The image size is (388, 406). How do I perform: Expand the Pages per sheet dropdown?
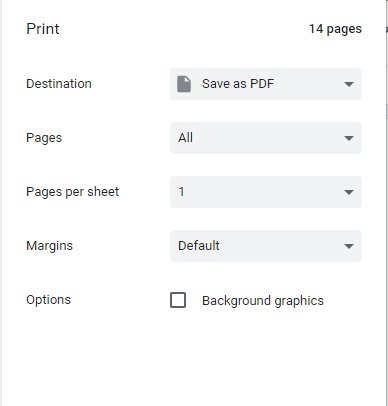(x=266, y=192)
